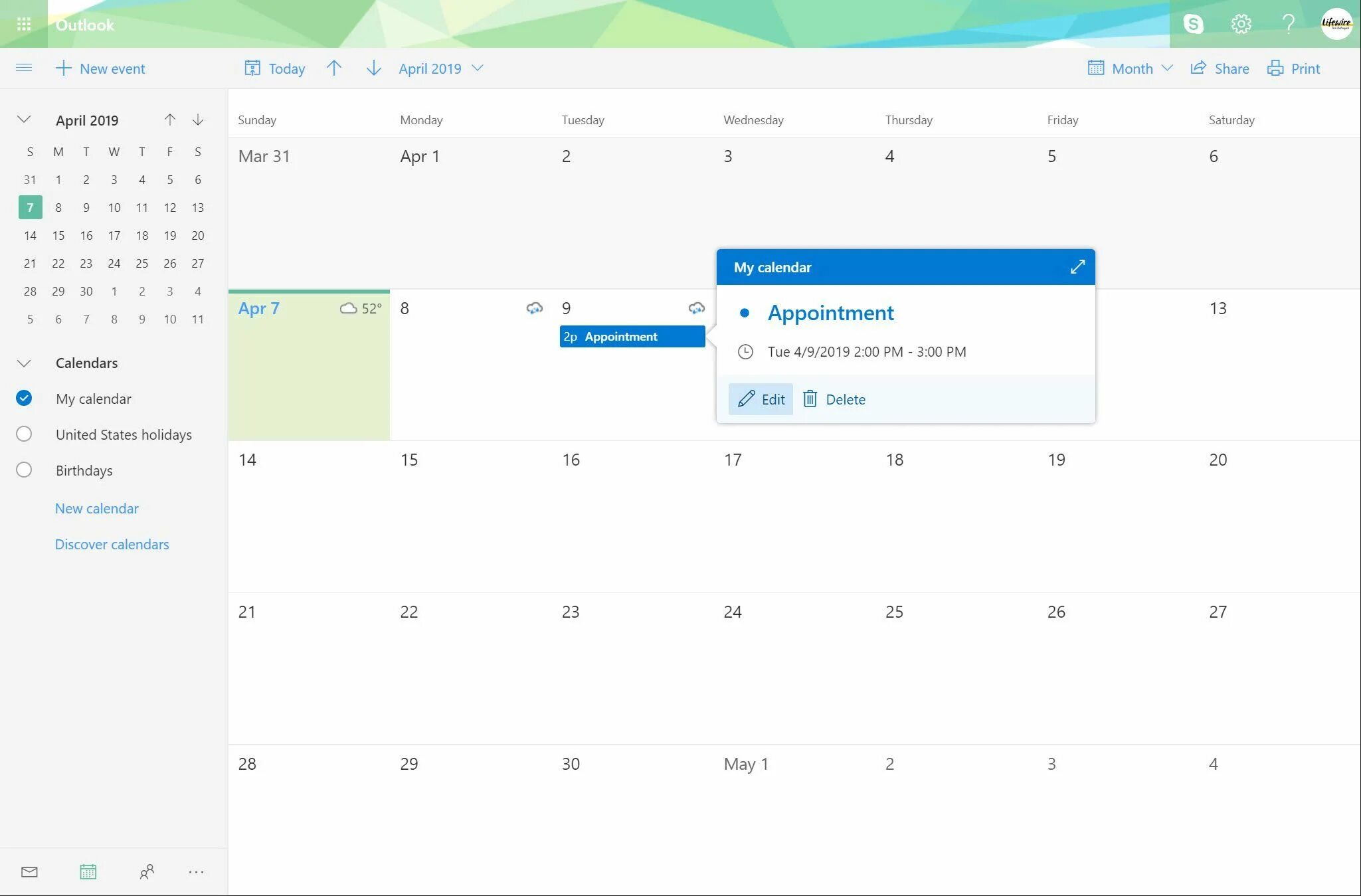
Task: Enable the Birthdays calendar
Action: tap(24, 470)
